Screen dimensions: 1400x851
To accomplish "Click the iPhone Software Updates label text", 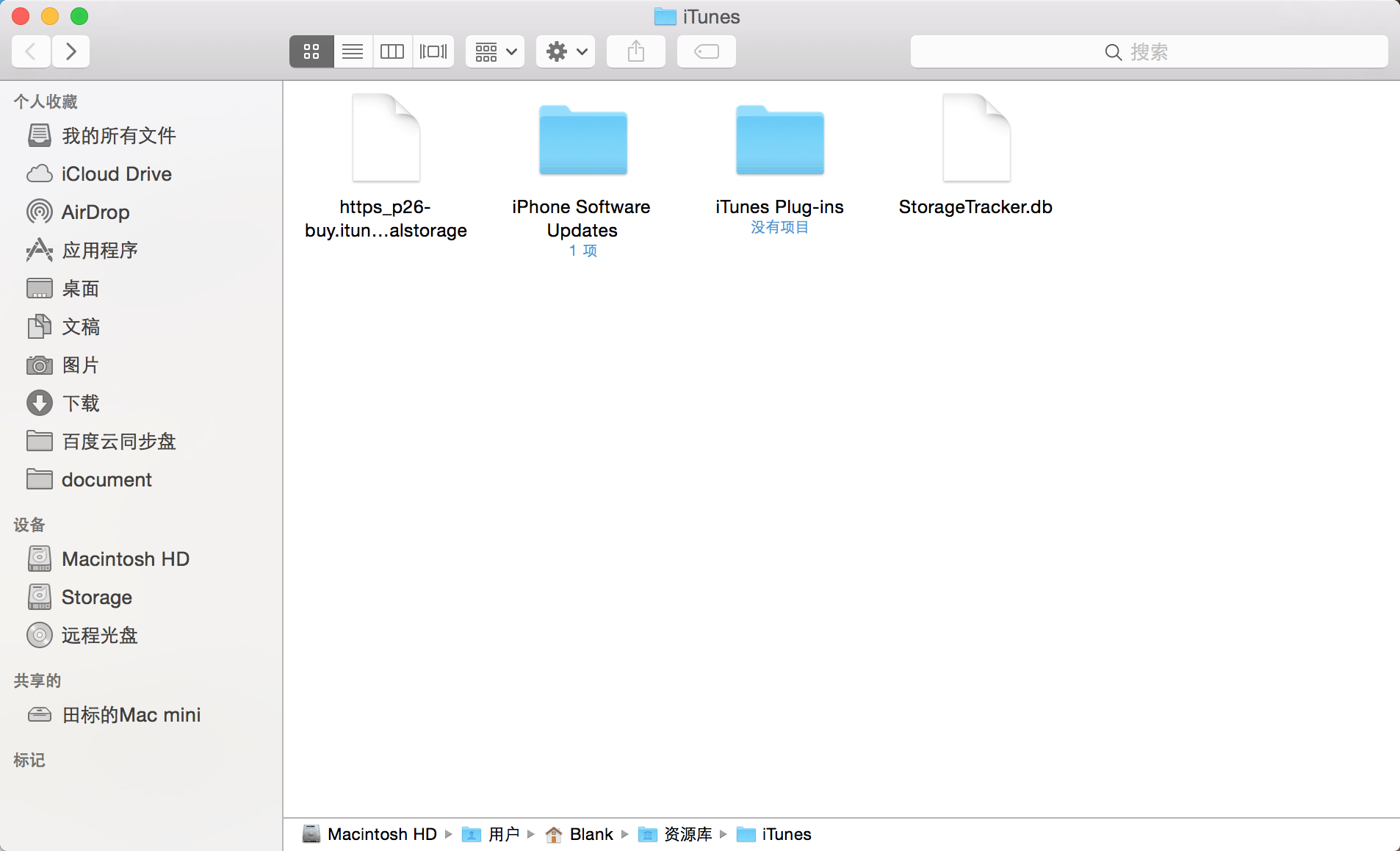I will tap(582, 218).
